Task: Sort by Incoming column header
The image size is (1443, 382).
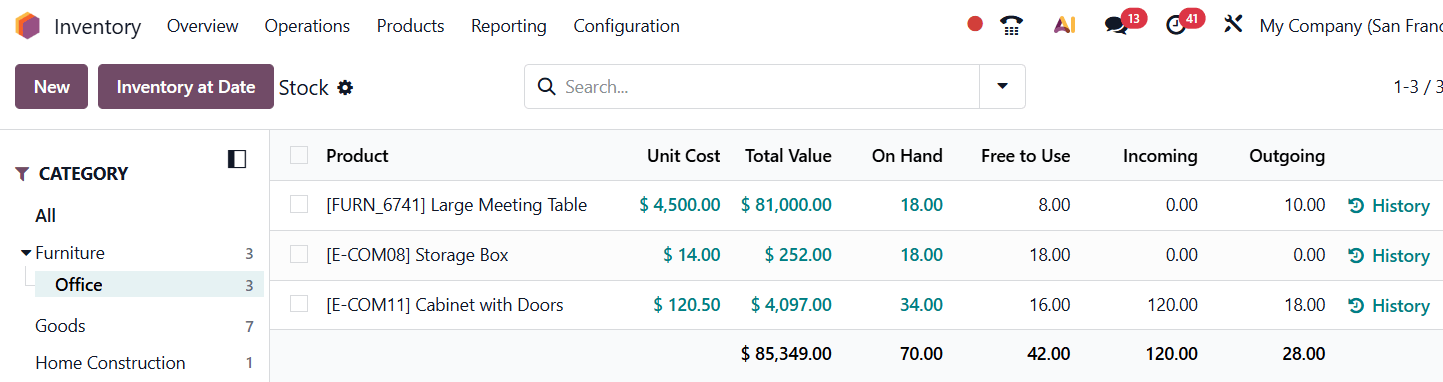Action: pos(1160,156)
